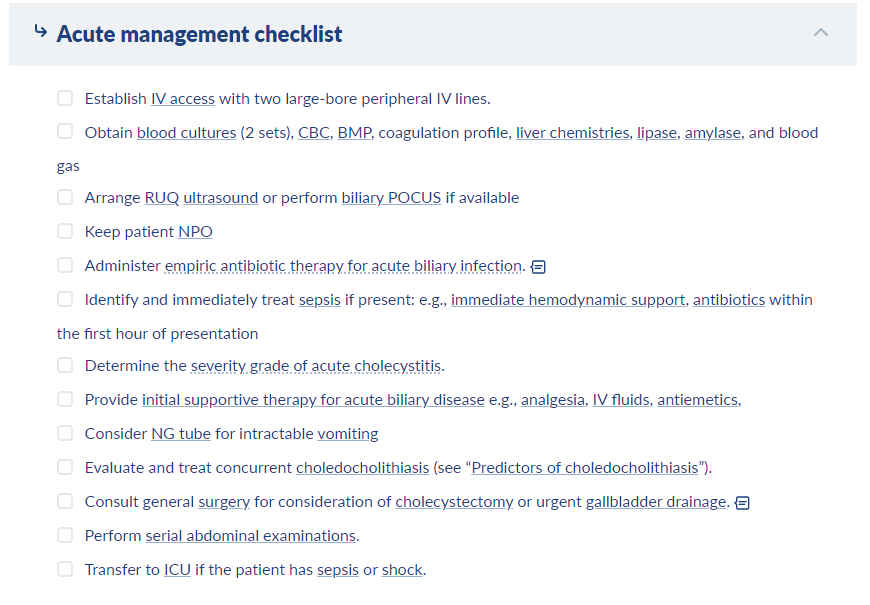Check the Consider NG tube checkbox
Image resolution: width=870 pixels, height=605 pixels.
tap(65, 433)
